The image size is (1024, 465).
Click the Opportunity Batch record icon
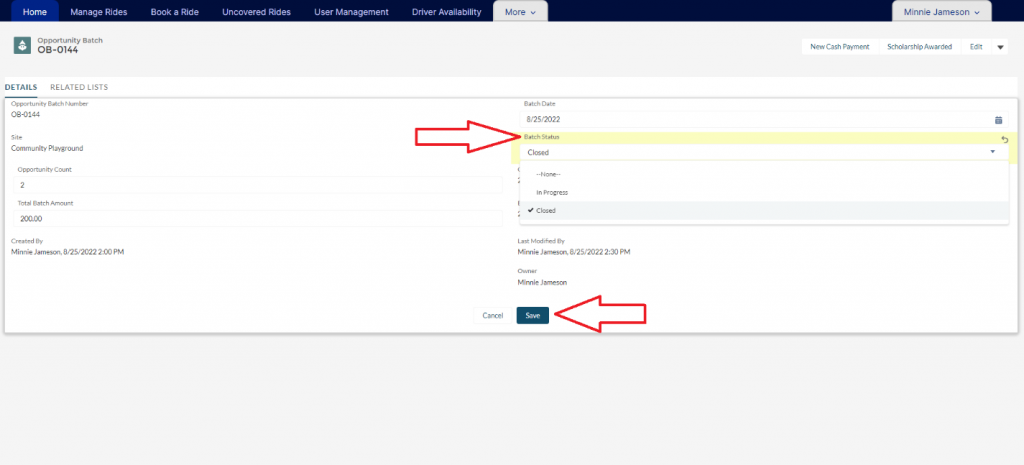(x=21, y=46)
